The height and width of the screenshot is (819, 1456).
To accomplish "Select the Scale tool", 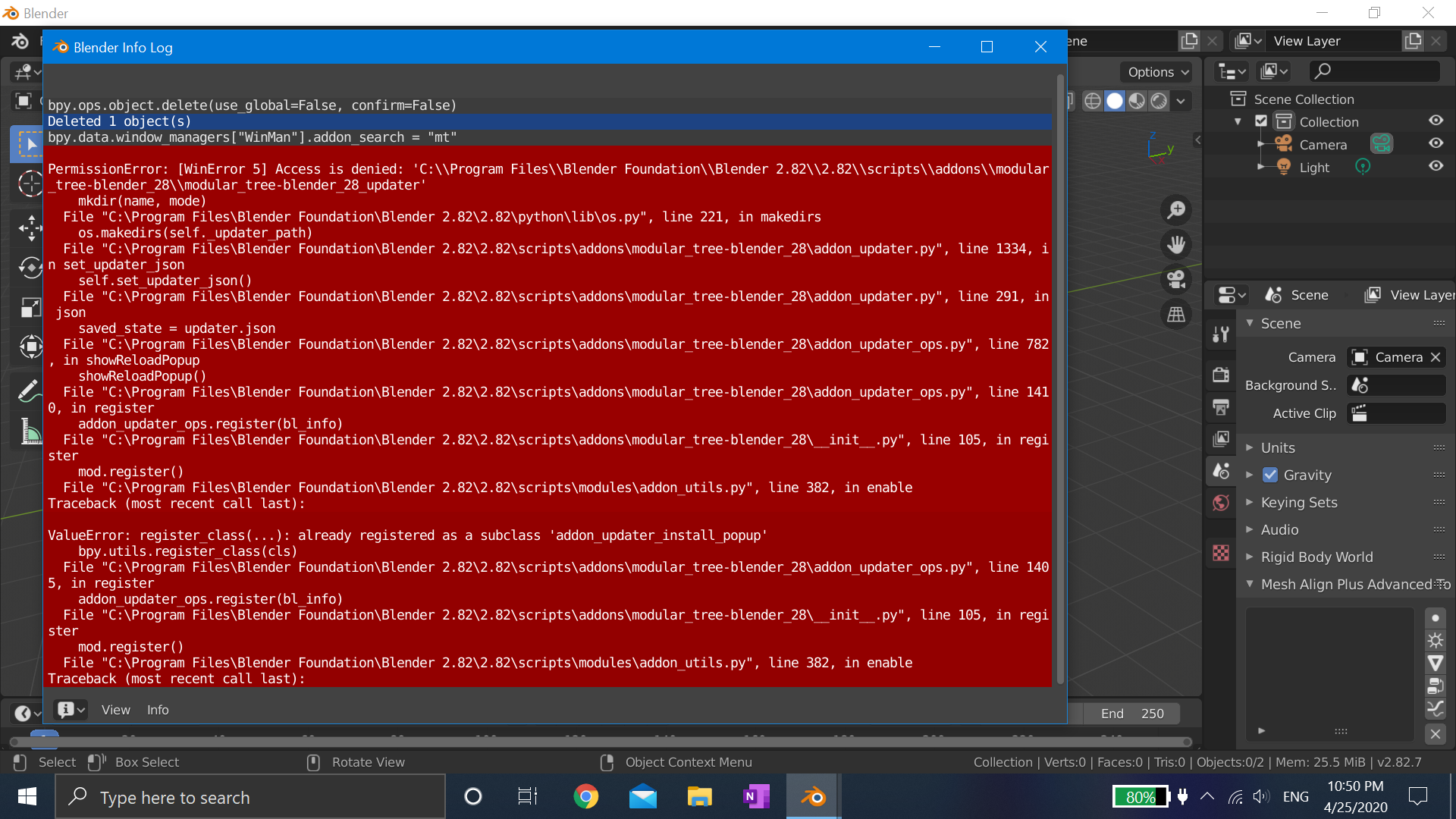I will tap(30, 307).
